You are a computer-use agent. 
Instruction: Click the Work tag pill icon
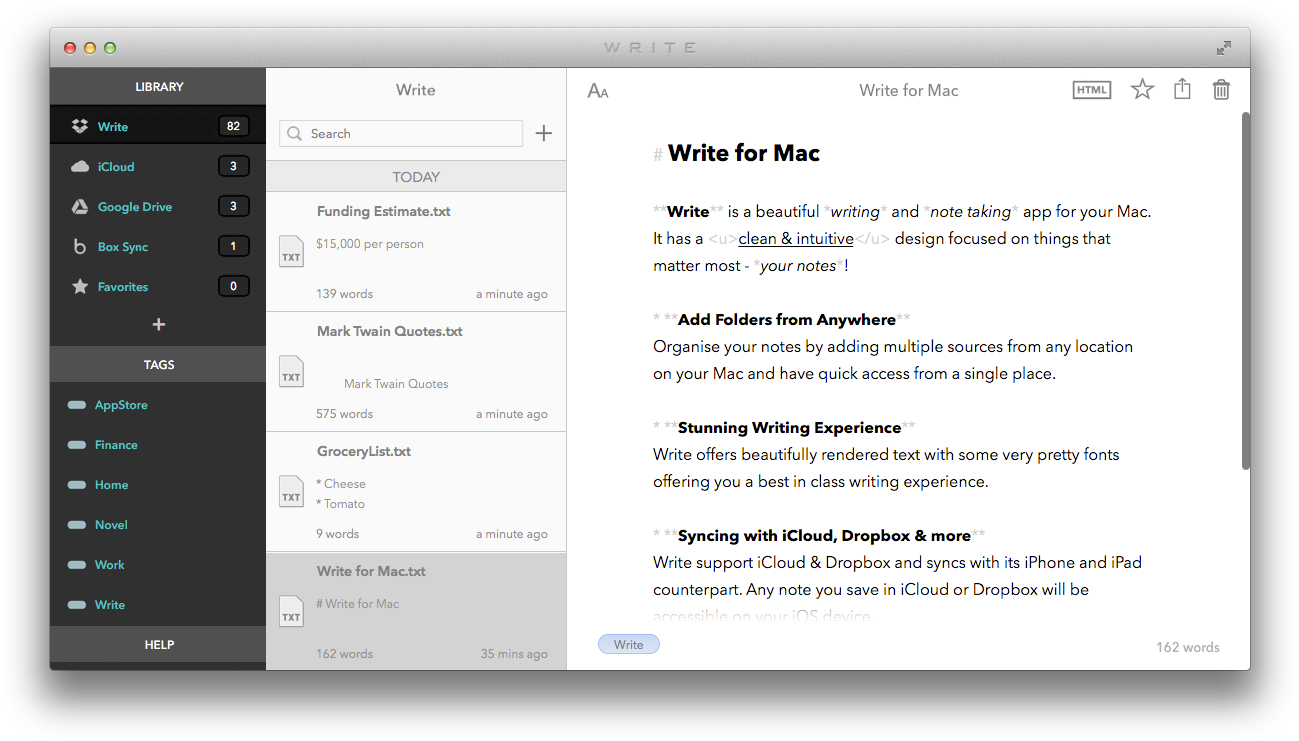(x=76, y=565)
